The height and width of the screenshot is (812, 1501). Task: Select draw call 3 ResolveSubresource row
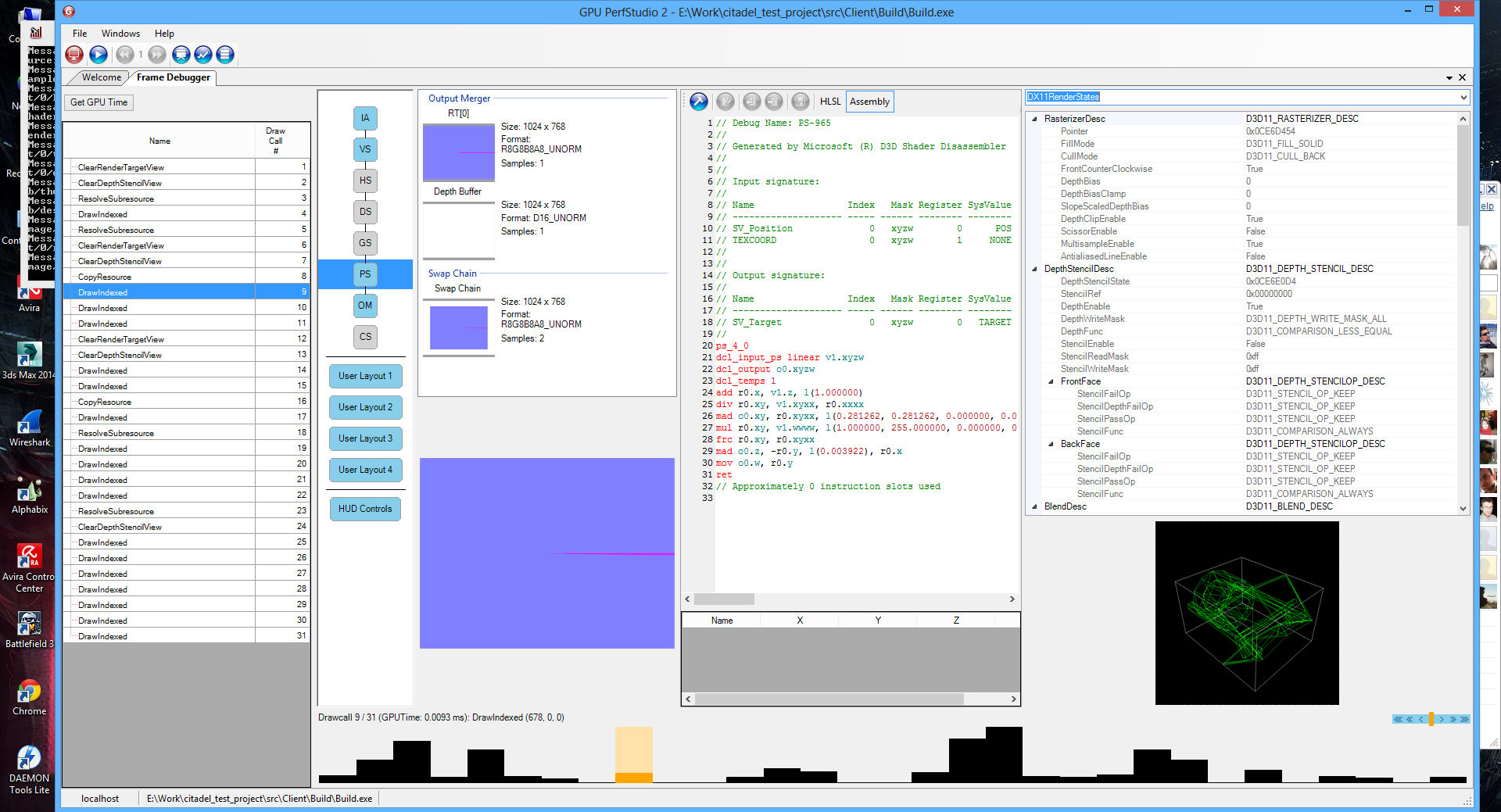click(x=186, y=199)
